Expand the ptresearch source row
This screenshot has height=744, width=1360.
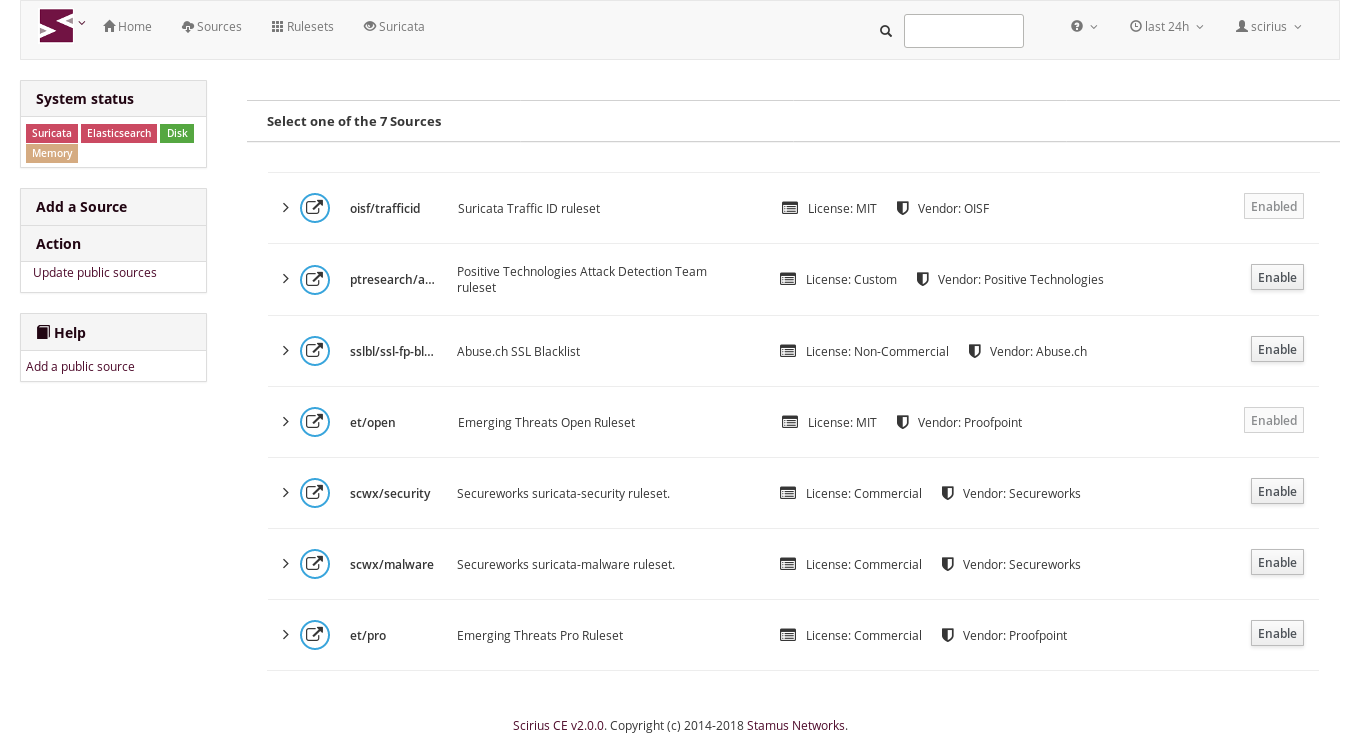(285, 279)
